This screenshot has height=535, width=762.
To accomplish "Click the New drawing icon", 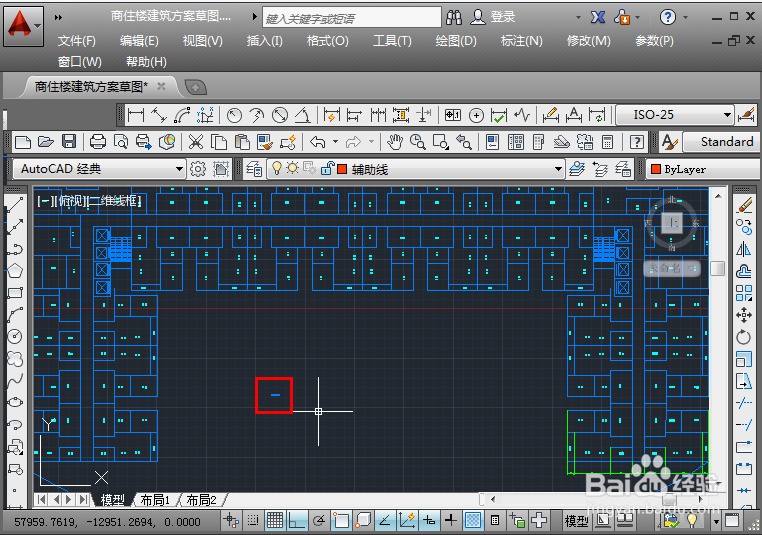I will (23, 142).
